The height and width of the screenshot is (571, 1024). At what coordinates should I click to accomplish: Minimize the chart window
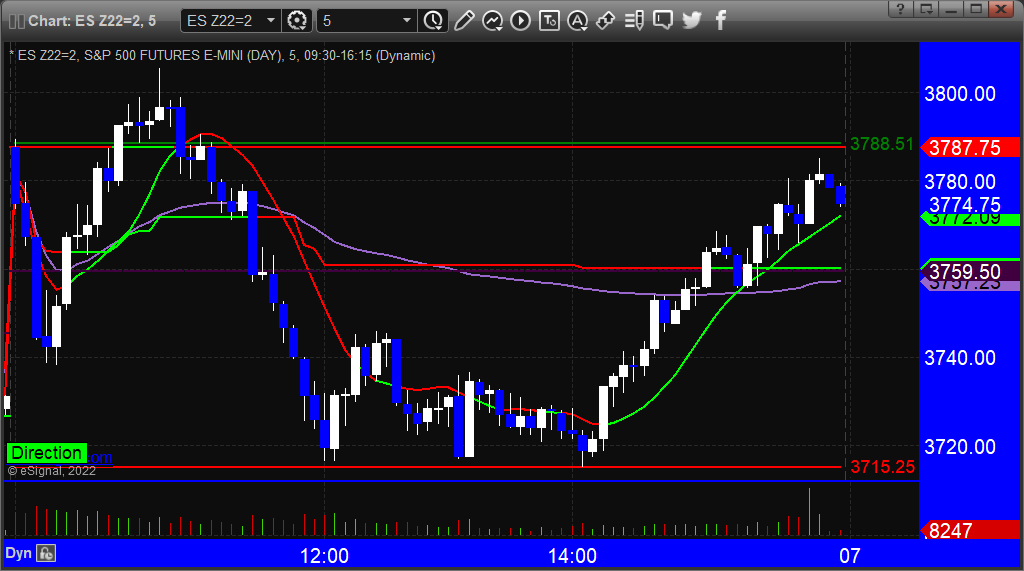(952, 8)
